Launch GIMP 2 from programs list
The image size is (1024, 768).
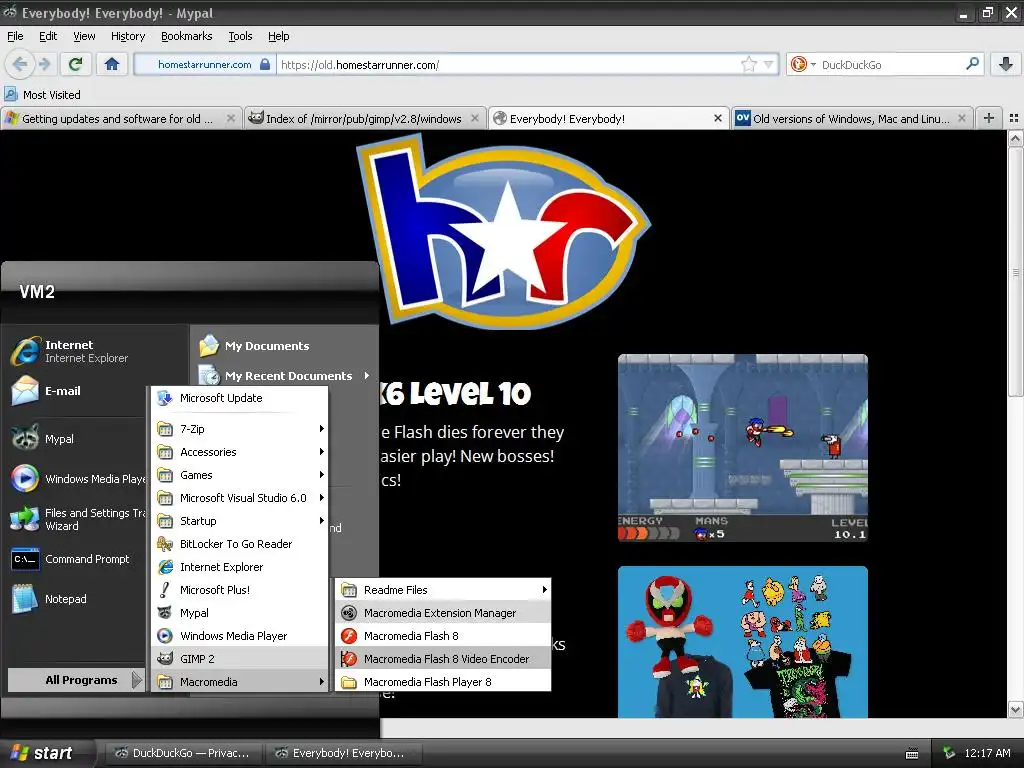point(240,658)
